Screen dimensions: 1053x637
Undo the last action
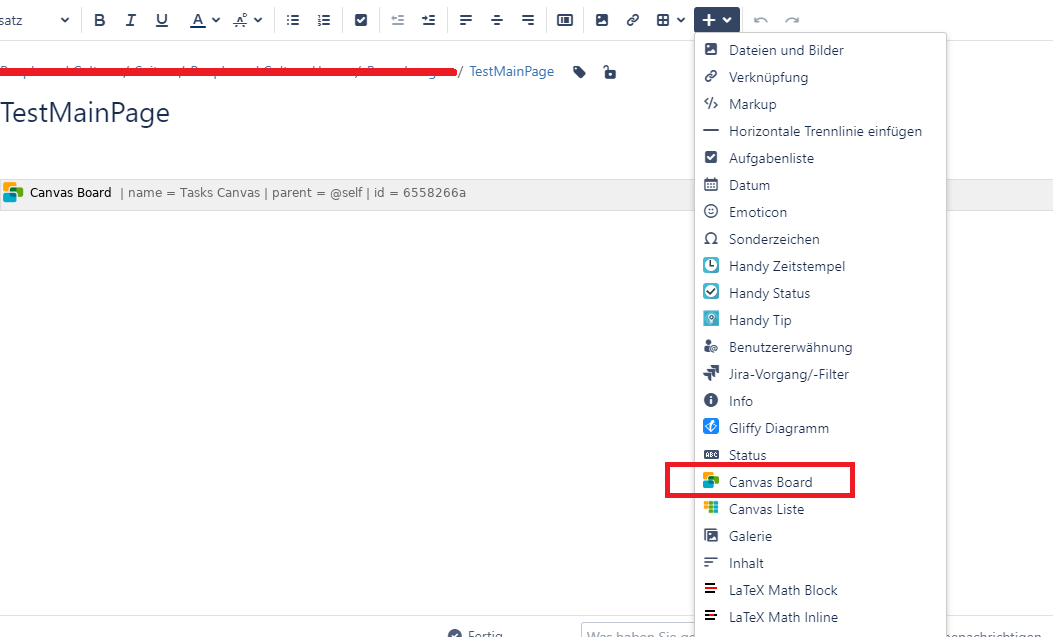coord(760,20)
